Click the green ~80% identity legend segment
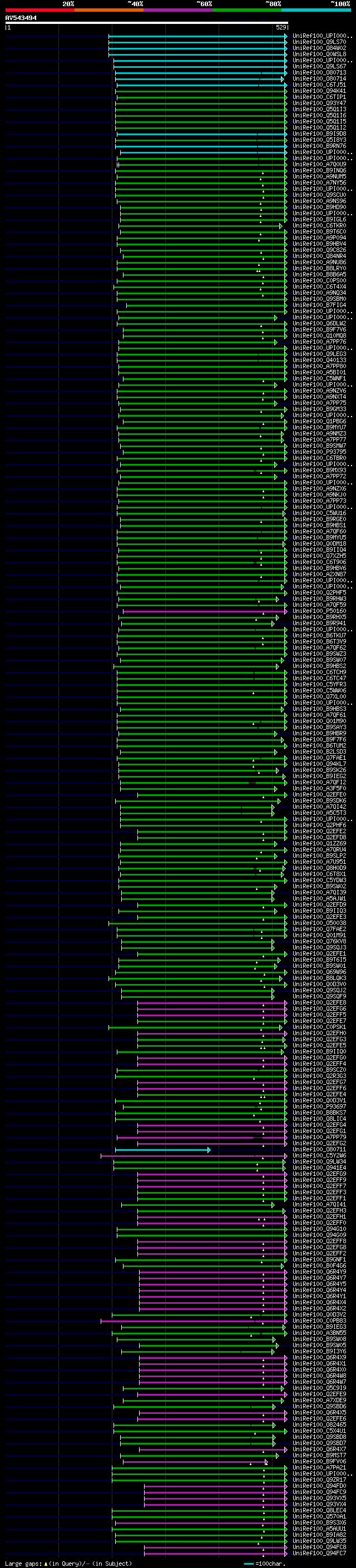Screen dimensions: 356x1568 click(247, 10)
